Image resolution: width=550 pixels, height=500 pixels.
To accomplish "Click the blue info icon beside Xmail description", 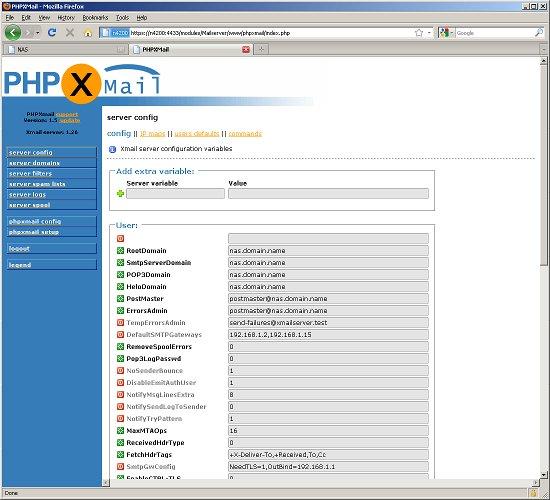I will pos(112,149).
